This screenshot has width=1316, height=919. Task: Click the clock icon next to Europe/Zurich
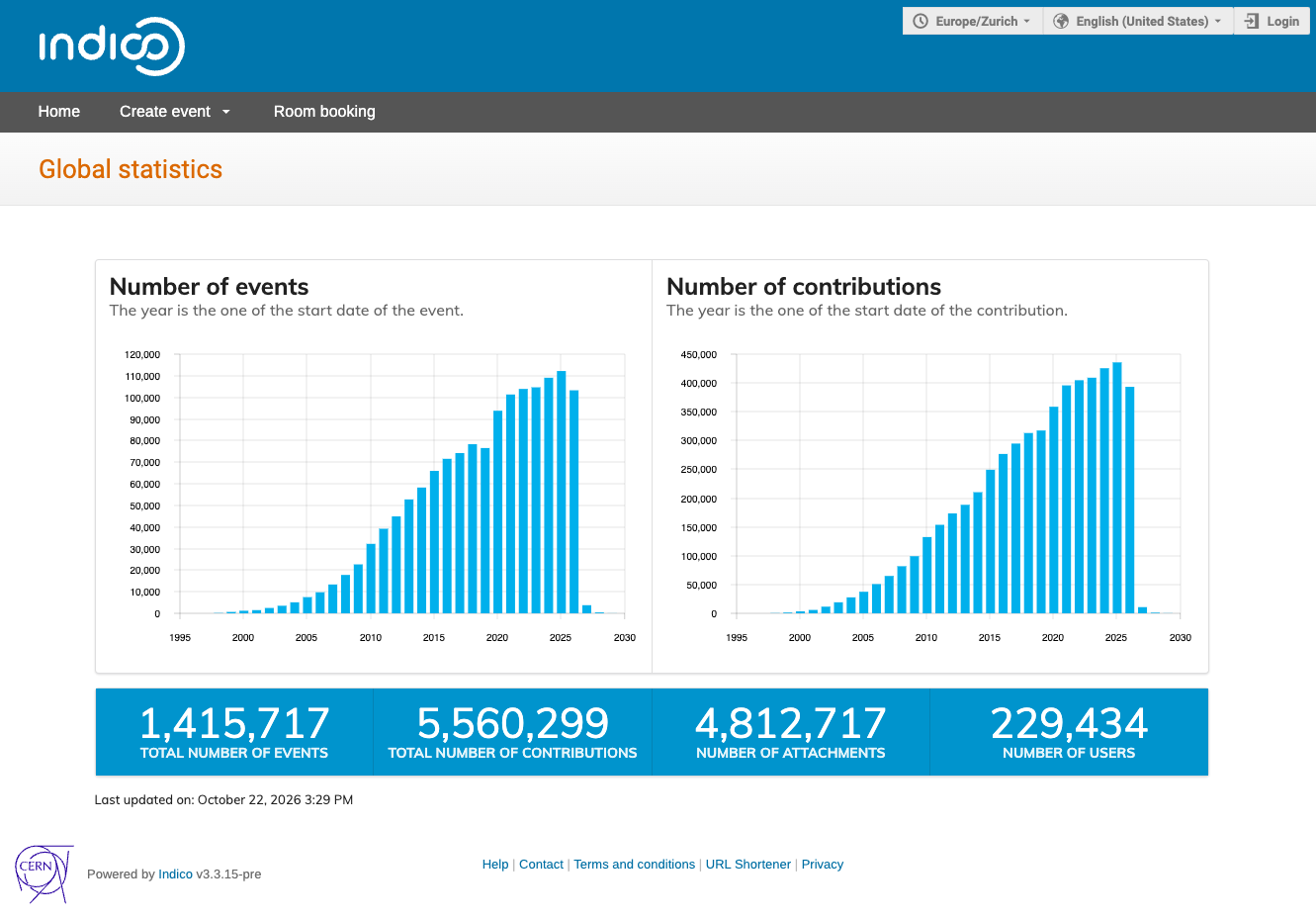tap(921, 21)
